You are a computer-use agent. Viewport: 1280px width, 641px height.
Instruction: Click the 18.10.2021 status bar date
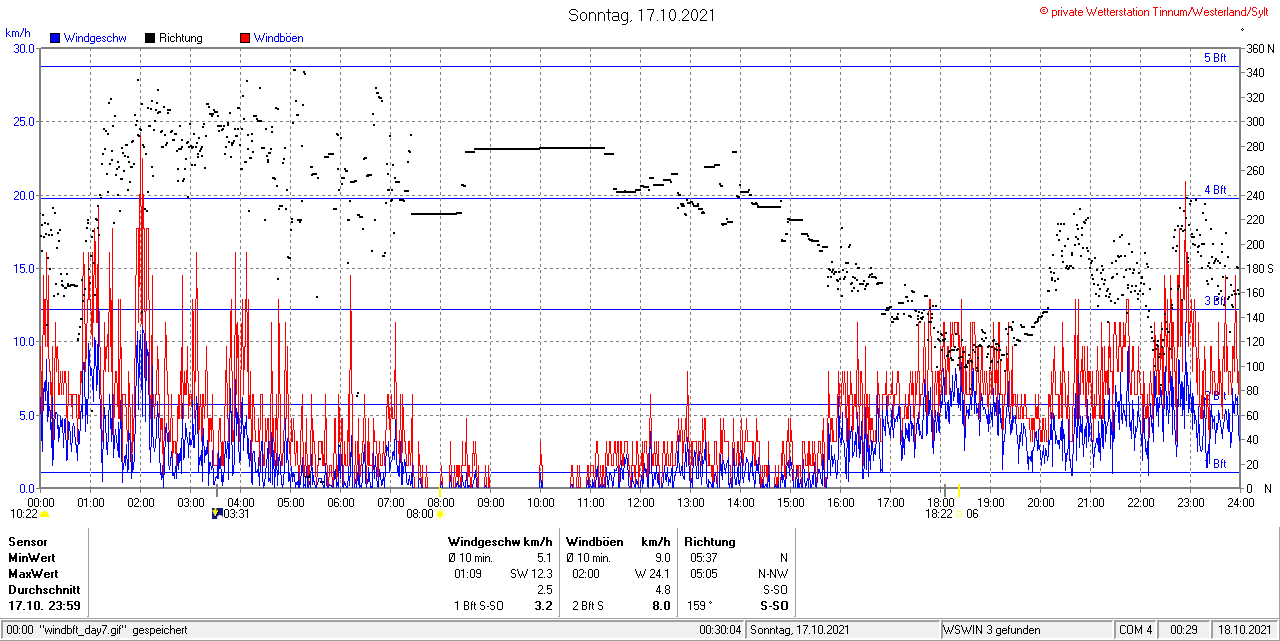pyautogui.click(x=1243, y=630)
